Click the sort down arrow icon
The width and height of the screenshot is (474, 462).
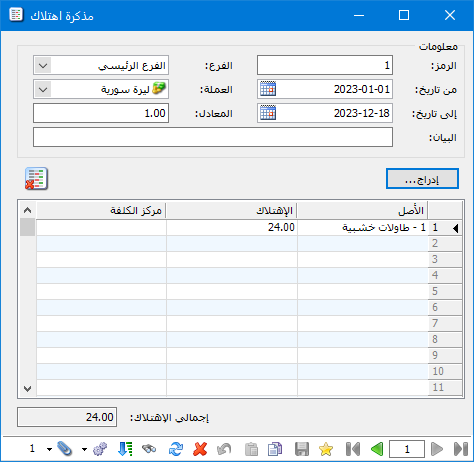pos(125,449)
